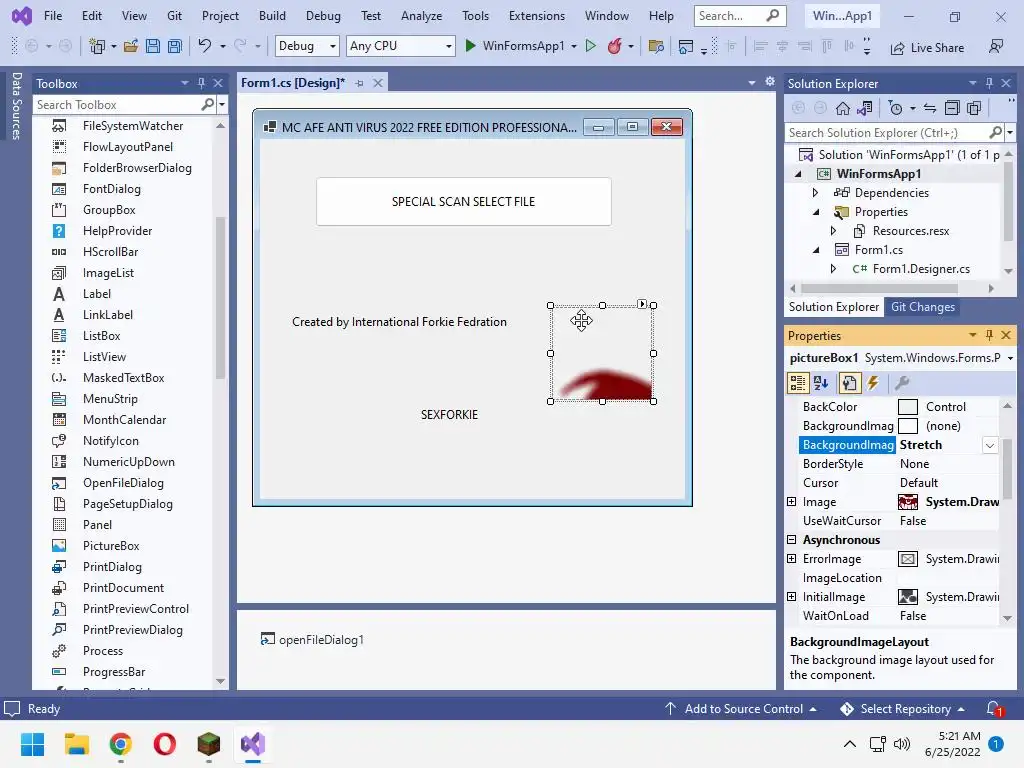Expand the ErrorImage property
This screenshot has height=768, width=1024.
tap(792, 558)
